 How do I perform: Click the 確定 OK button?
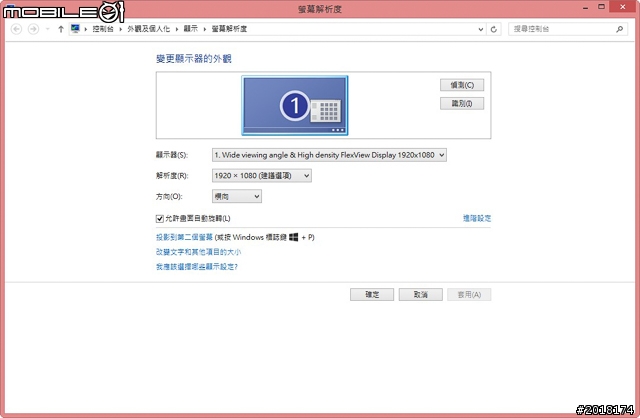(x=372, y=295)
